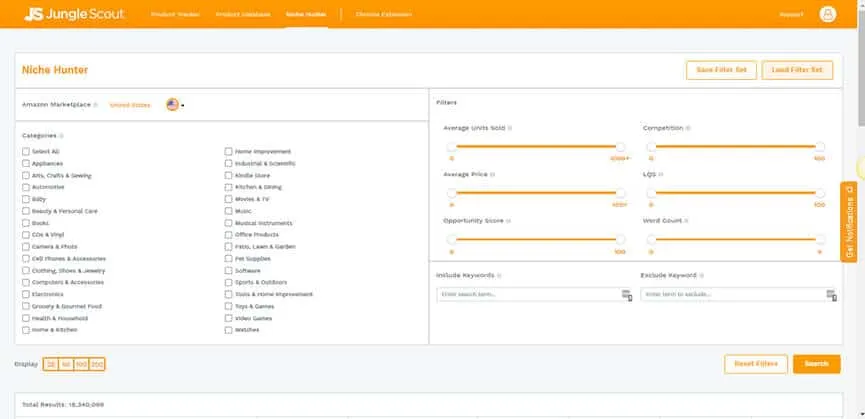
Task: Click info icon next to Competition
Action: (x=688, y=128)
